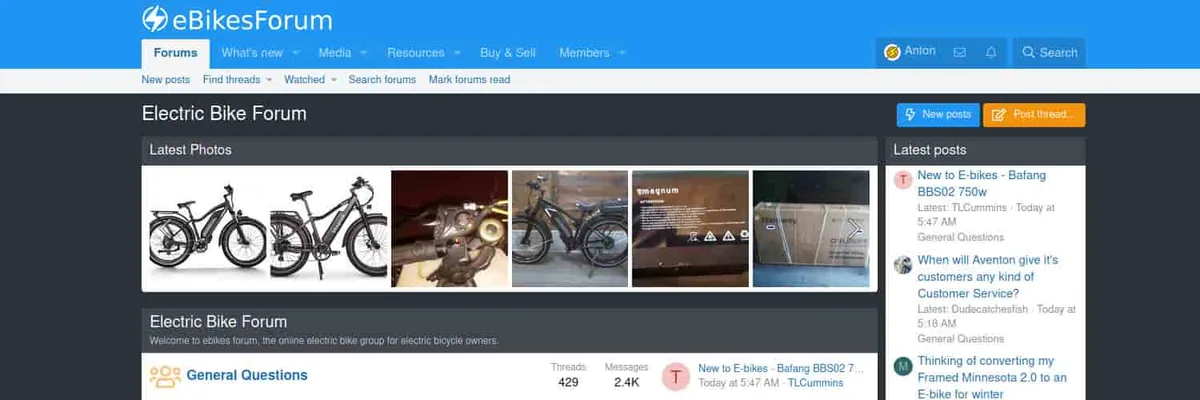Open sidebar thread New to E-bikes Bafang BBS02 750w

pyautogui.click(x=982, y=183)
